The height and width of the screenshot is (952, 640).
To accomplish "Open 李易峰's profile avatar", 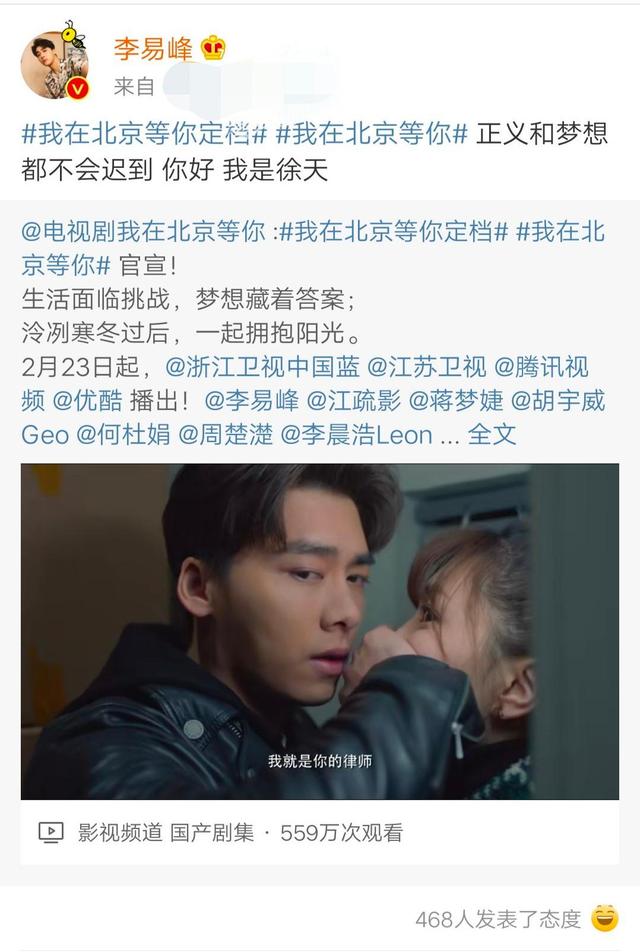I will (x=55, y=64).
